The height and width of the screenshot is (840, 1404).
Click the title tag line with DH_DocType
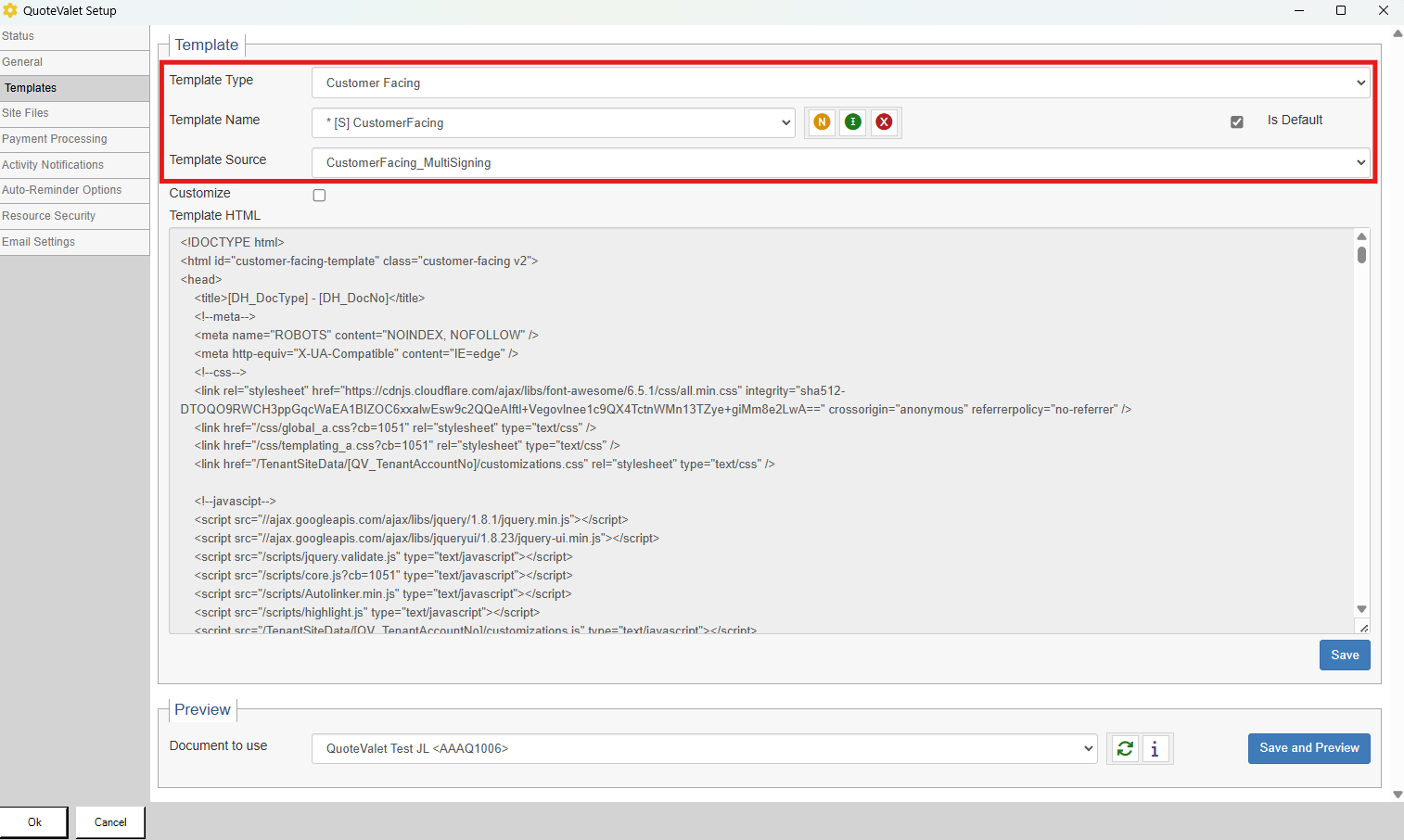point(310,299)
